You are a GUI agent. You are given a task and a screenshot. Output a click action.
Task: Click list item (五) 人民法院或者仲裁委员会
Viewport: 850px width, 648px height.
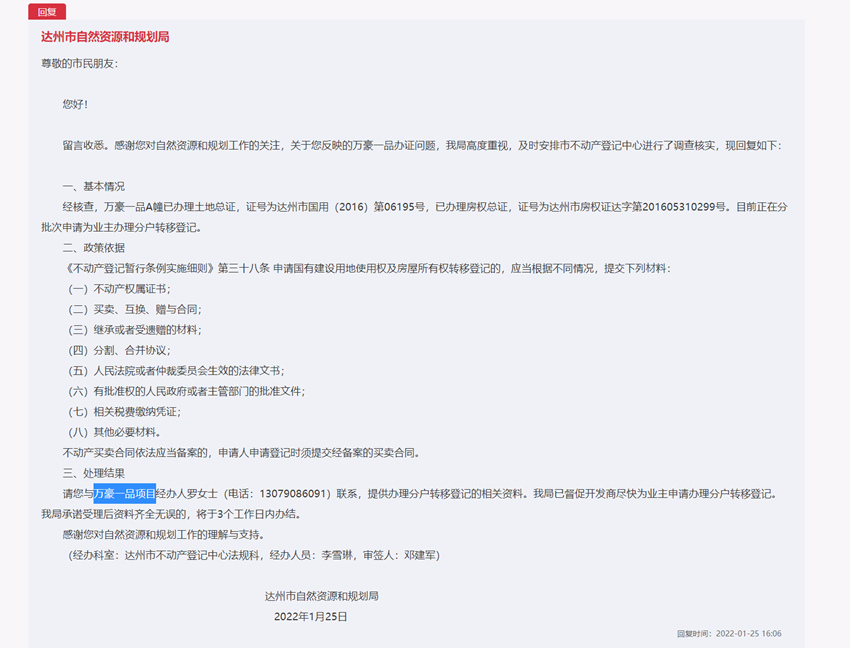pyautogui.click(x=176, y=371)
